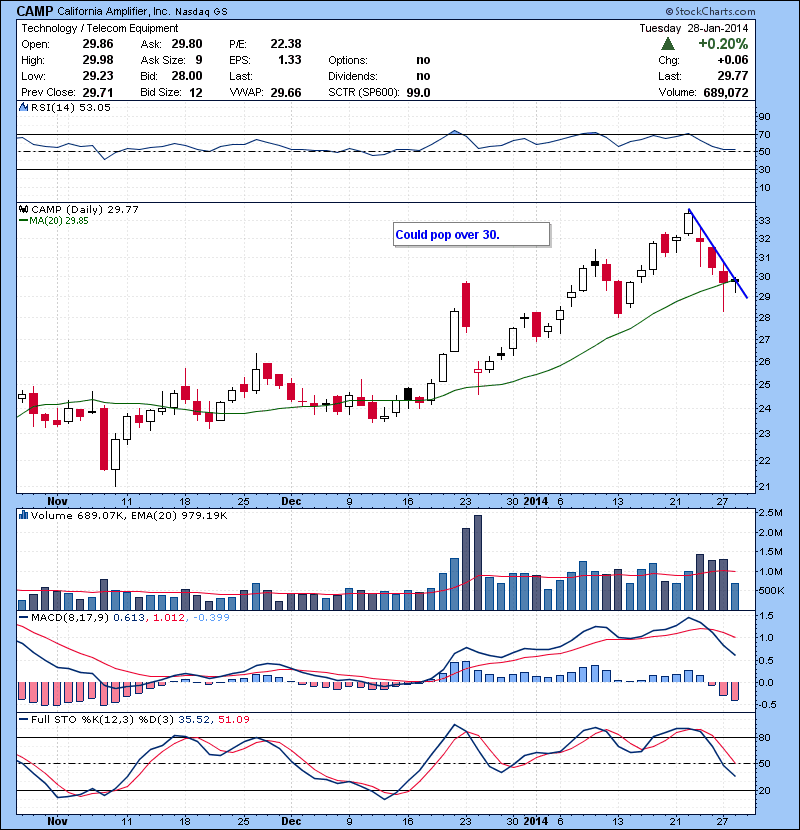Select the MACD histogram value -0.399
800x830 pixels.
tap(211, 617)
